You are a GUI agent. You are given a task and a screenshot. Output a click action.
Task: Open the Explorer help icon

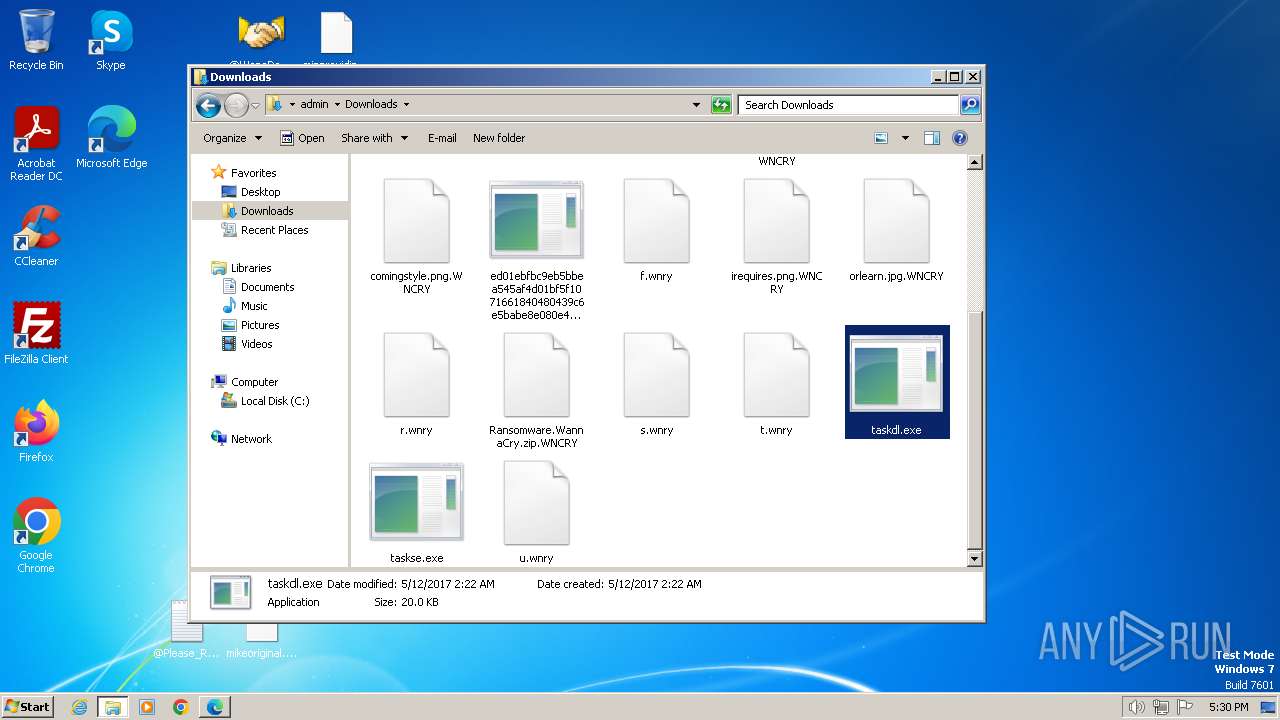click(960, 138)
